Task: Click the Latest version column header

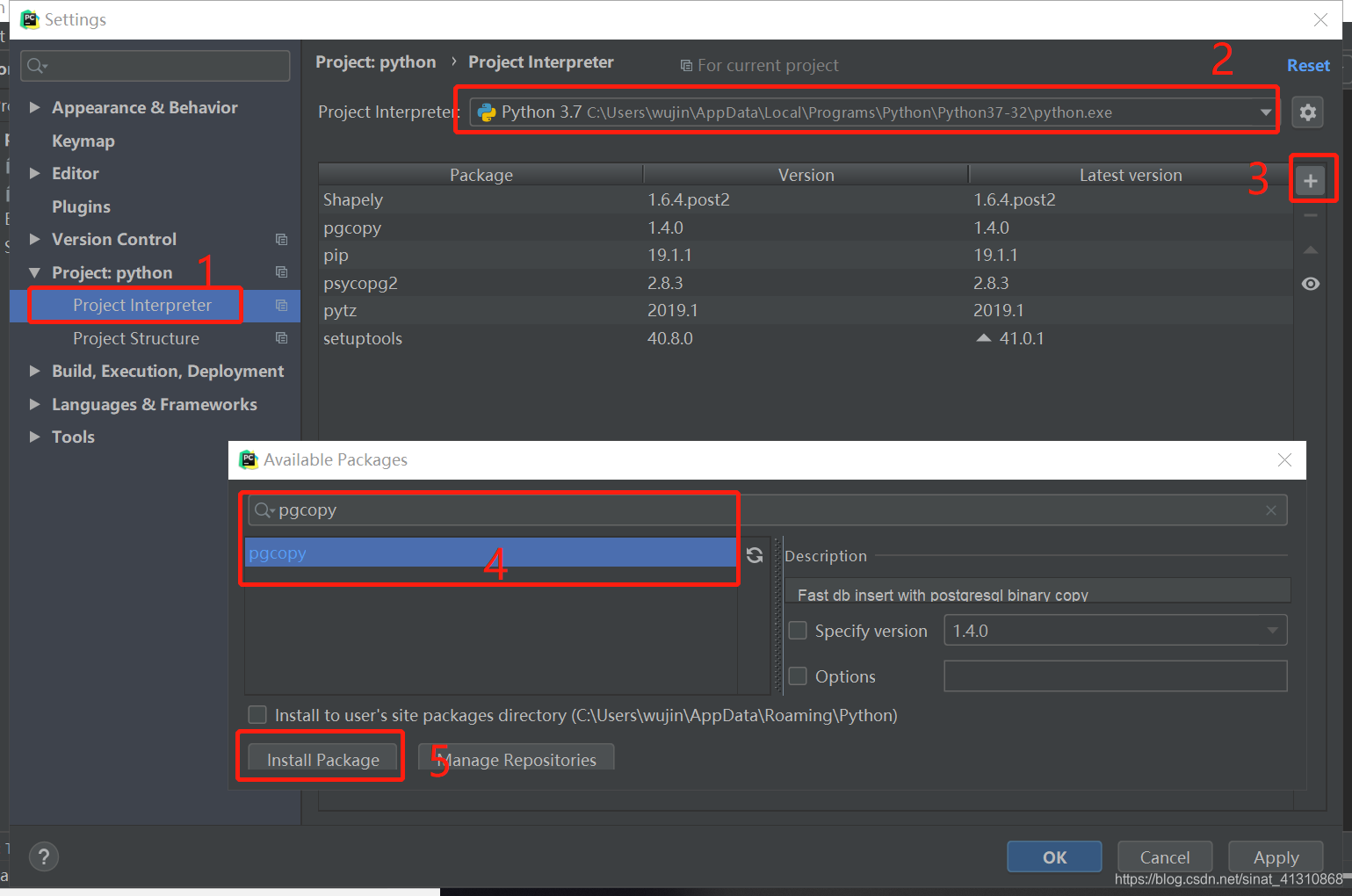Action: [1131, 175]
